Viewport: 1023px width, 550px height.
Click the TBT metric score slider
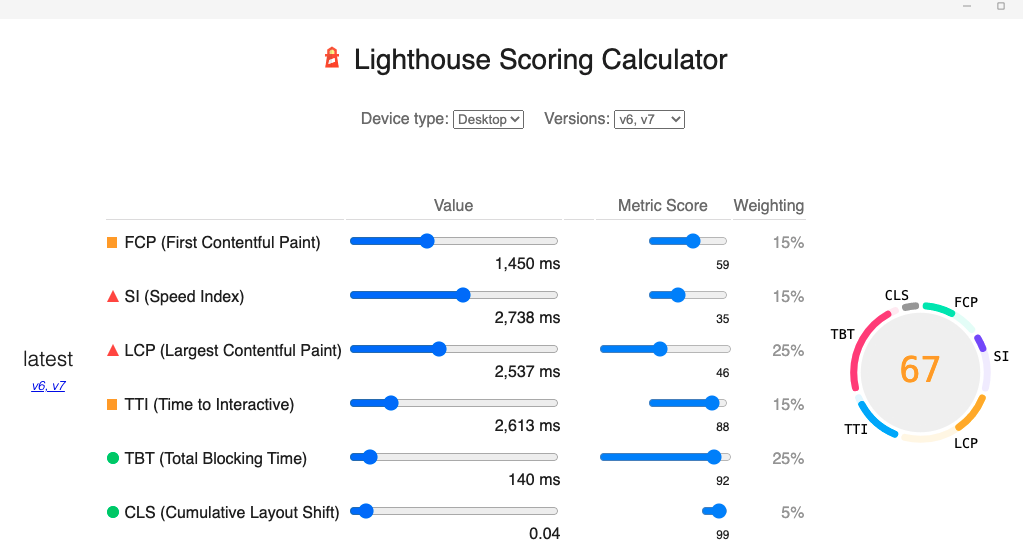coord(665,457)
